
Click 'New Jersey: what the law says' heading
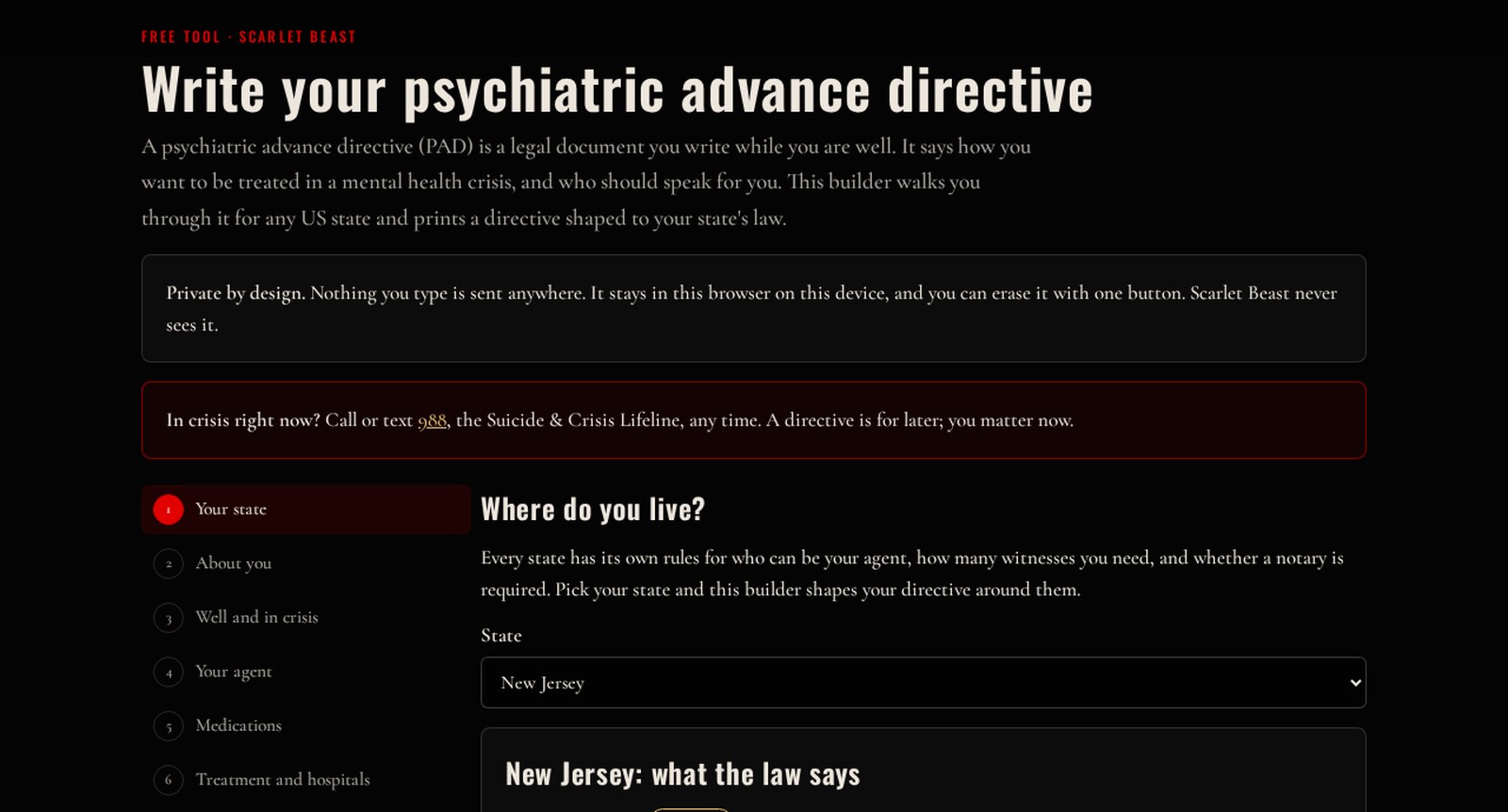click(682, 774)
